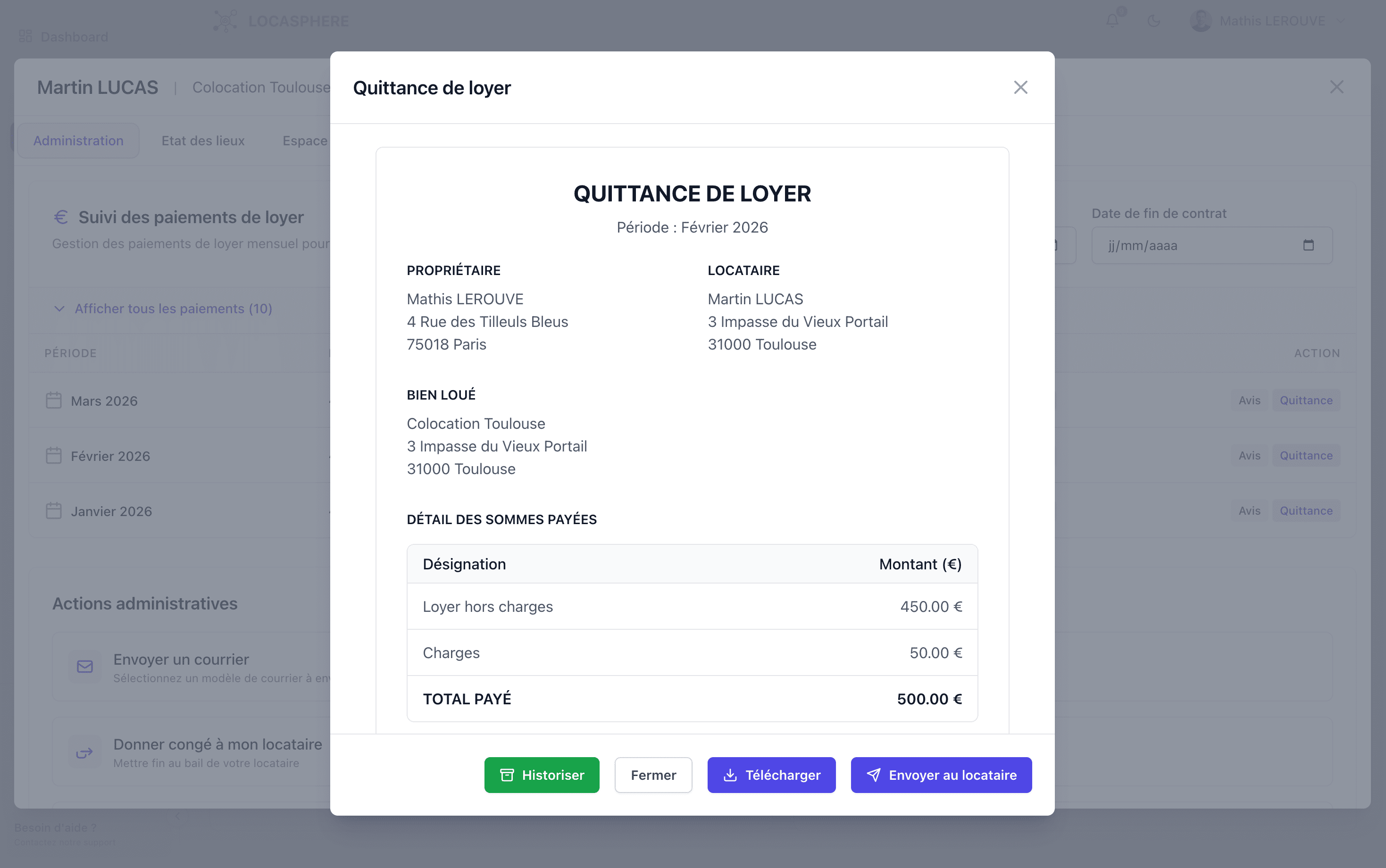Click the paper plane icon on Envoyer au locataire
This screenshot has height=868, width=1386.
click(x=874, y=775)
